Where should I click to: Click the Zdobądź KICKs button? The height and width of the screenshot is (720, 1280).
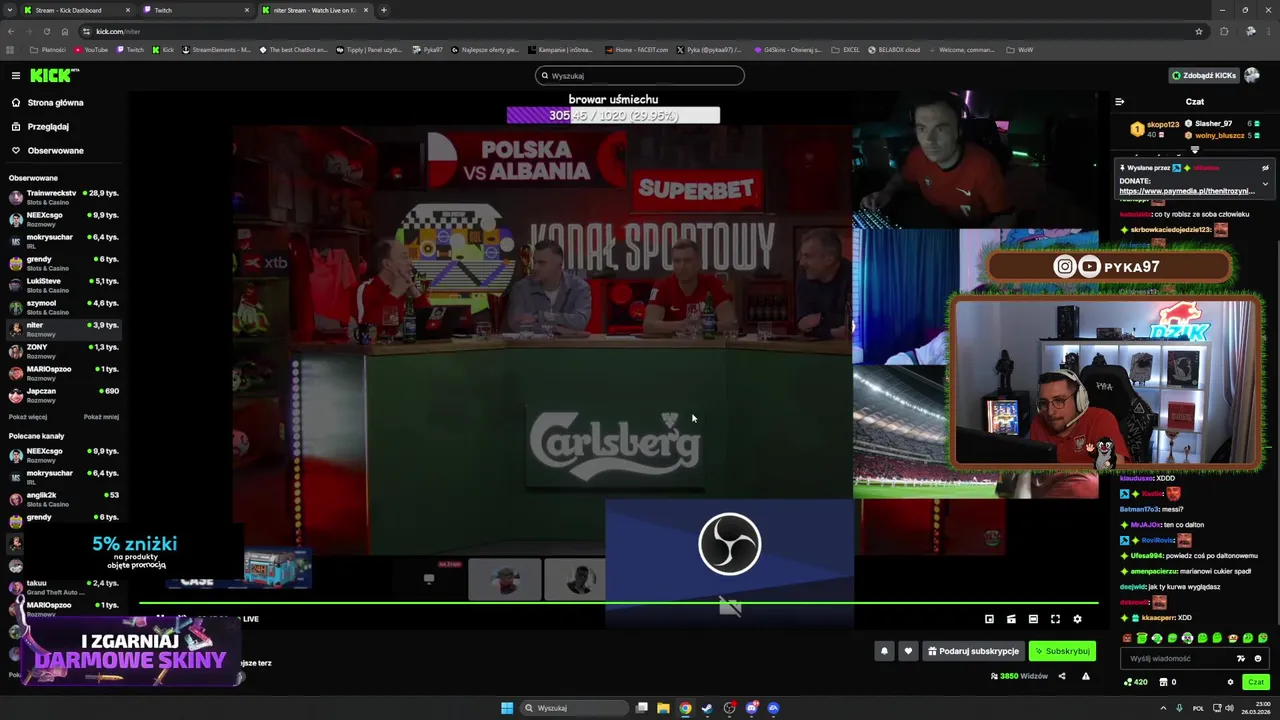pos(1204,75)
